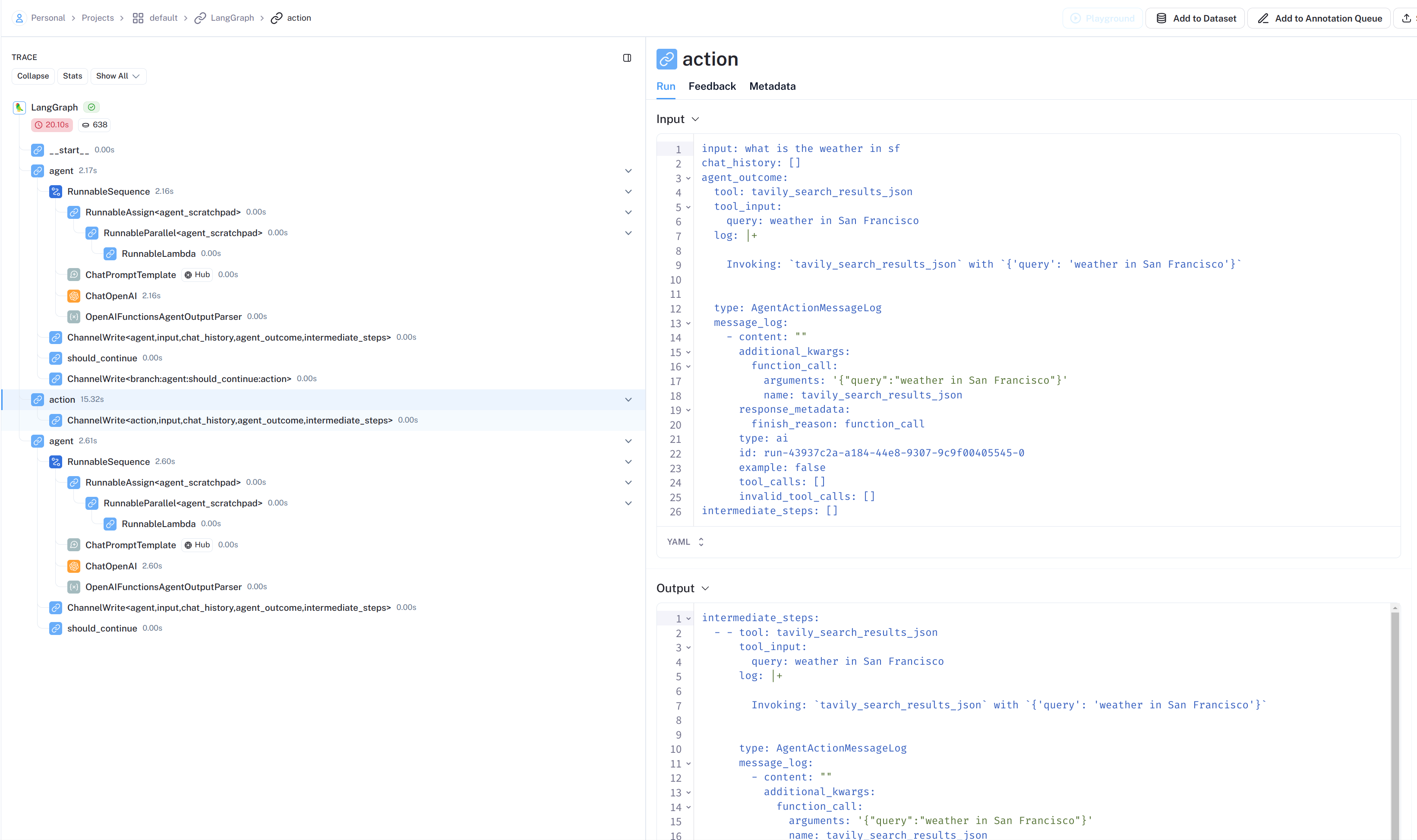Screen dimensions: 1417x840
Task: Fold message_log block in Input code
Action: [x=689, y=323]
